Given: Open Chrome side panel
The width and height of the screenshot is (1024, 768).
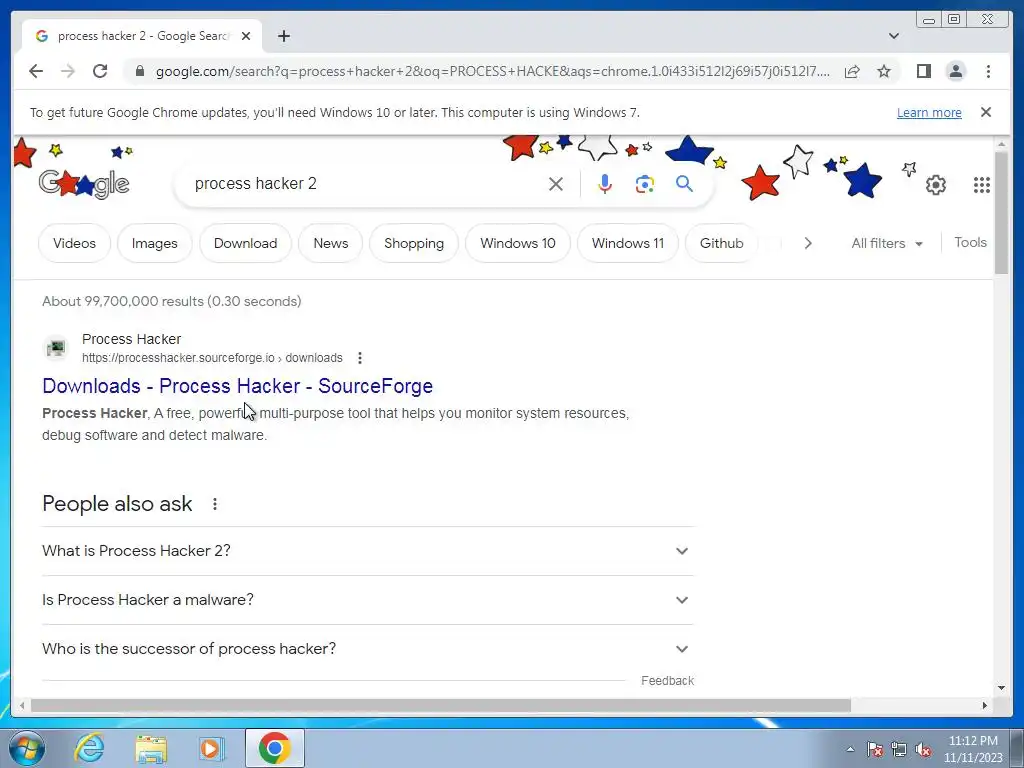Looking at the screenshot, I should (x=923, y=71).
